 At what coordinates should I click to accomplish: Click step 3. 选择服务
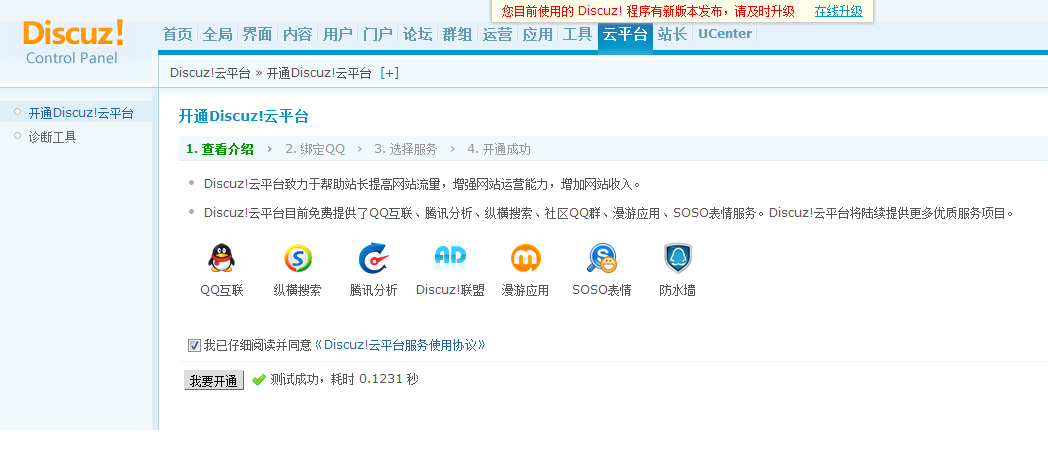point(405,149)
